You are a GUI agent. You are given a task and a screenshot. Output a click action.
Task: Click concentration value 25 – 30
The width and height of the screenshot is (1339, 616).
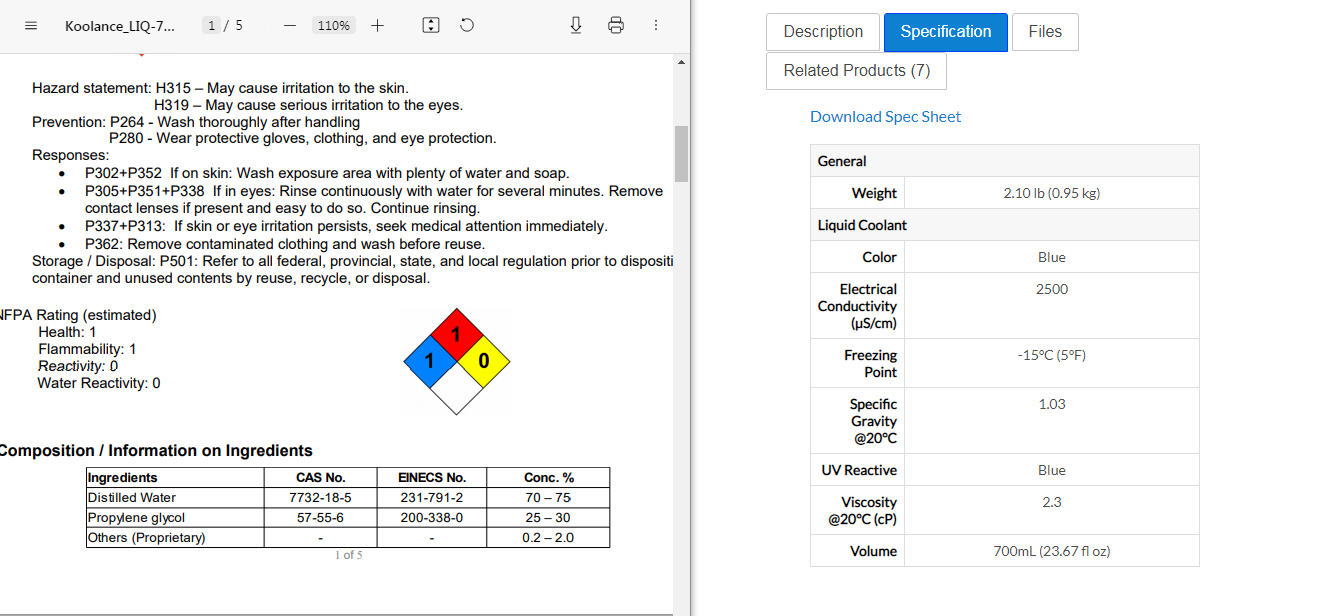pos(548,517)
